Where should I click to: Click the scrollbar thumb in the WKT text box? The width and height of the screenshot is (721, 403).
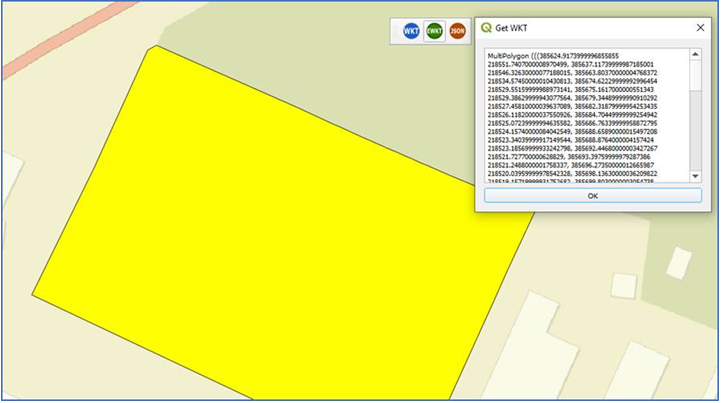695,76
